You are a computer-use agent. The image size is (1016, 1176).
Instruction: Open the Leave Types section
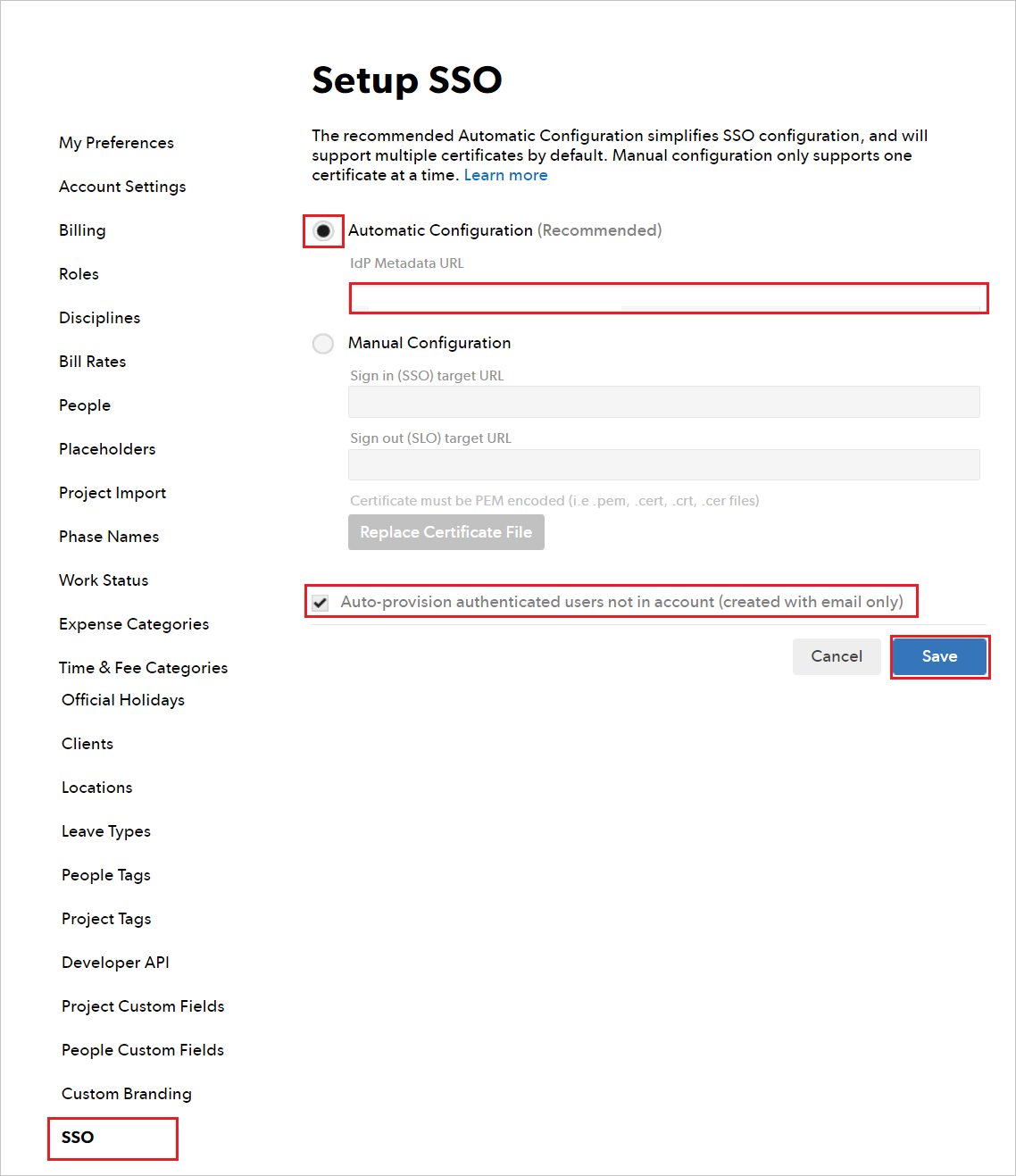[105, 831]
